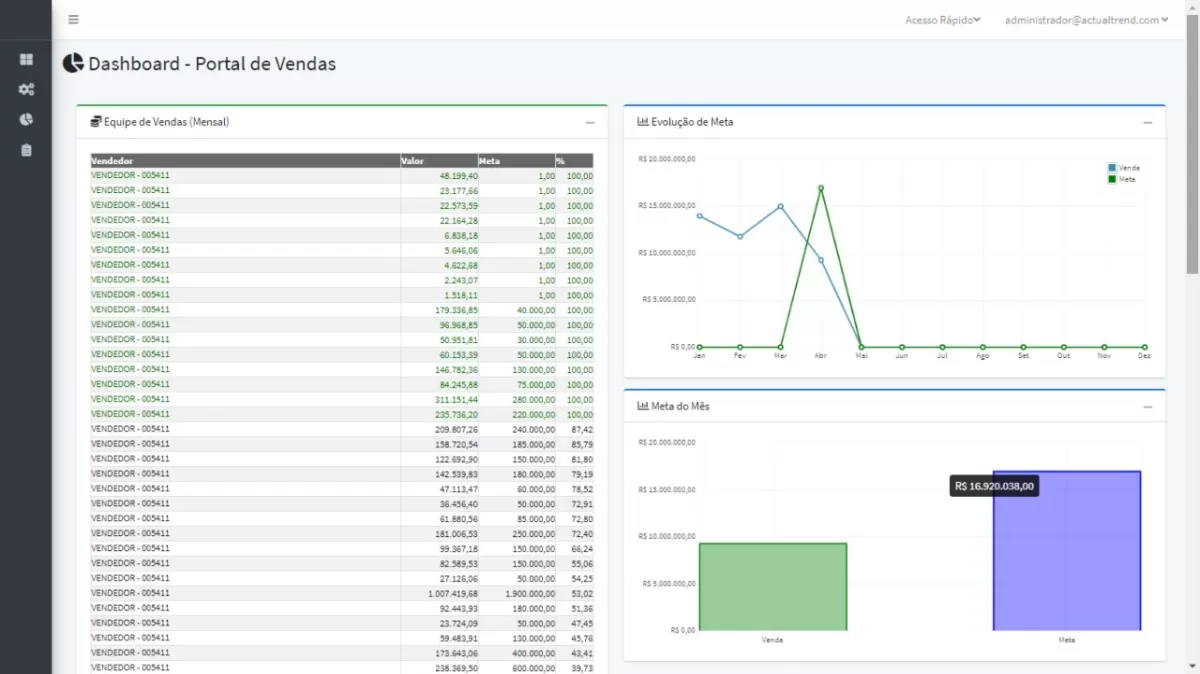1200x674 pixels.
Task: Click the blue Meta bar in Meta do Mês
Action: coord(1067,551)
